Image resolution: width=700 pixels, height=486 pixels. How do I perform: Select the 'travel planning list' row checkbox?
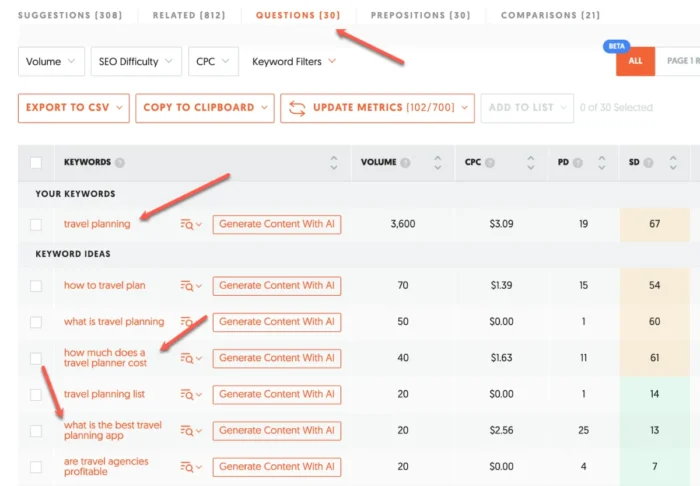[37, 394]
